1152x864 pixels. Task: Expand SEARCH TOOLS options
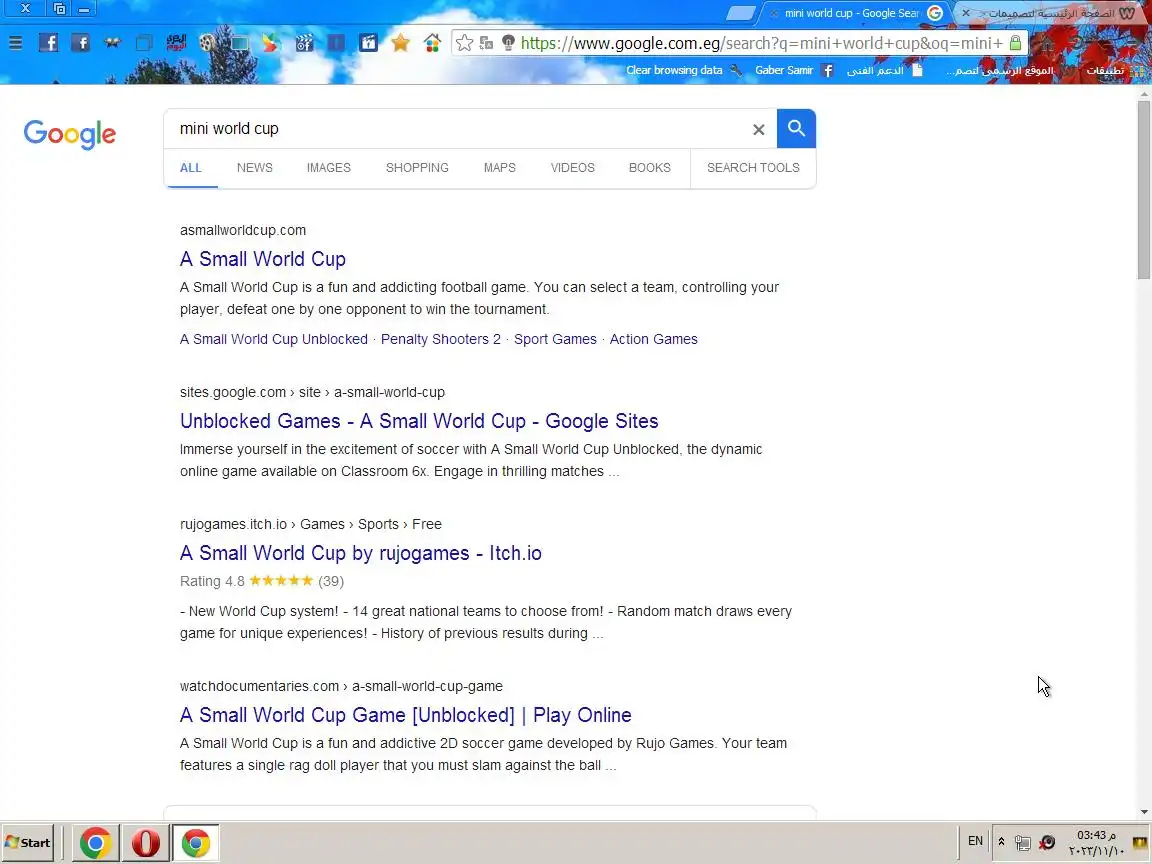(x=753, y=168)
